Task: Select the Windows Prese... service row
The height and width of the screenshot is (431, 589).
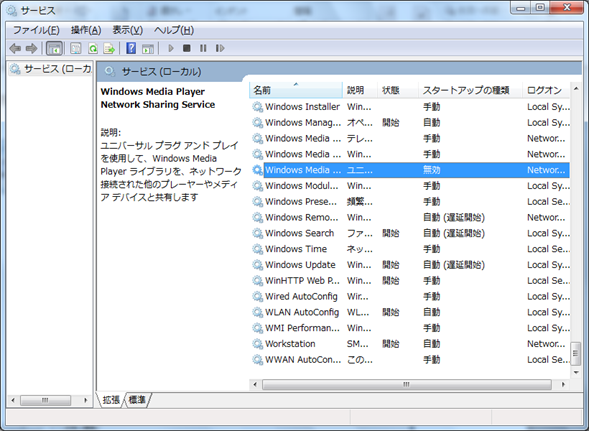Action: [410, 201]
